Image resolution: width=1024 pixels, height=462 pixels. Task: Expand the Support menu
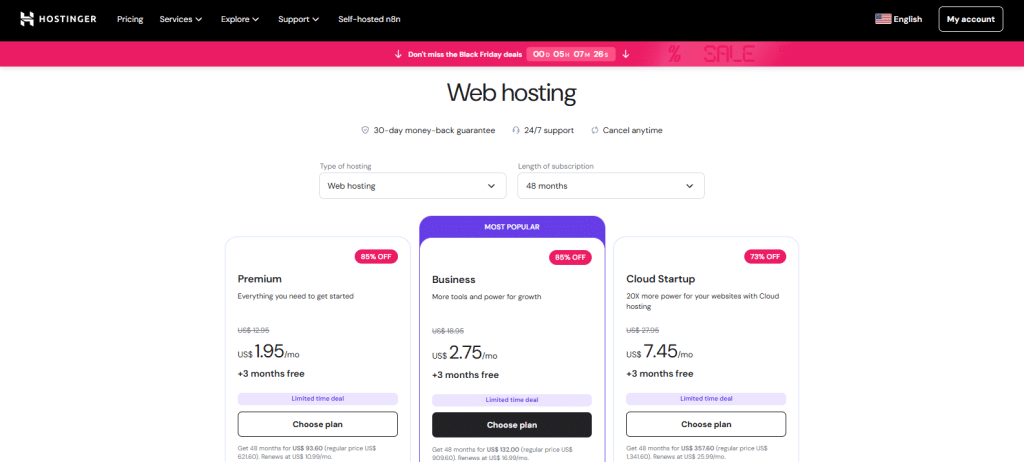point(298,19)
